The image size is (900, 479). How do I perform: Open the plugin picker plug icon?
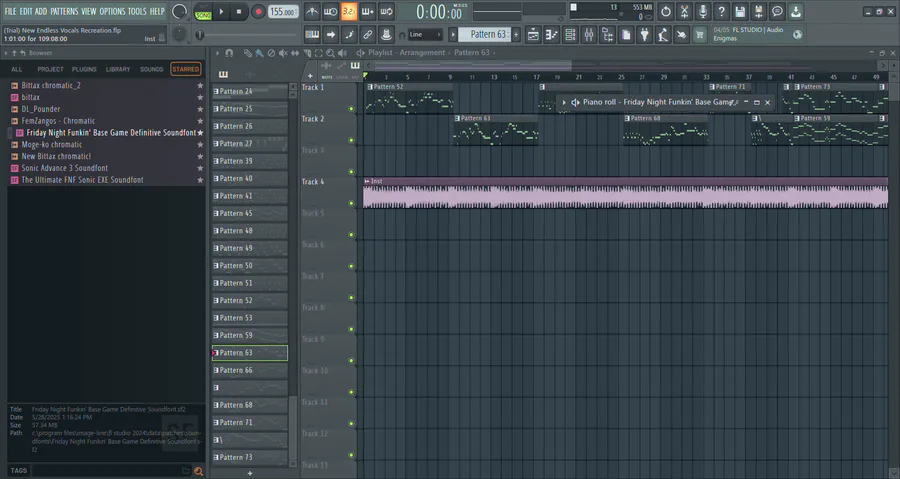tap(645, 35)
